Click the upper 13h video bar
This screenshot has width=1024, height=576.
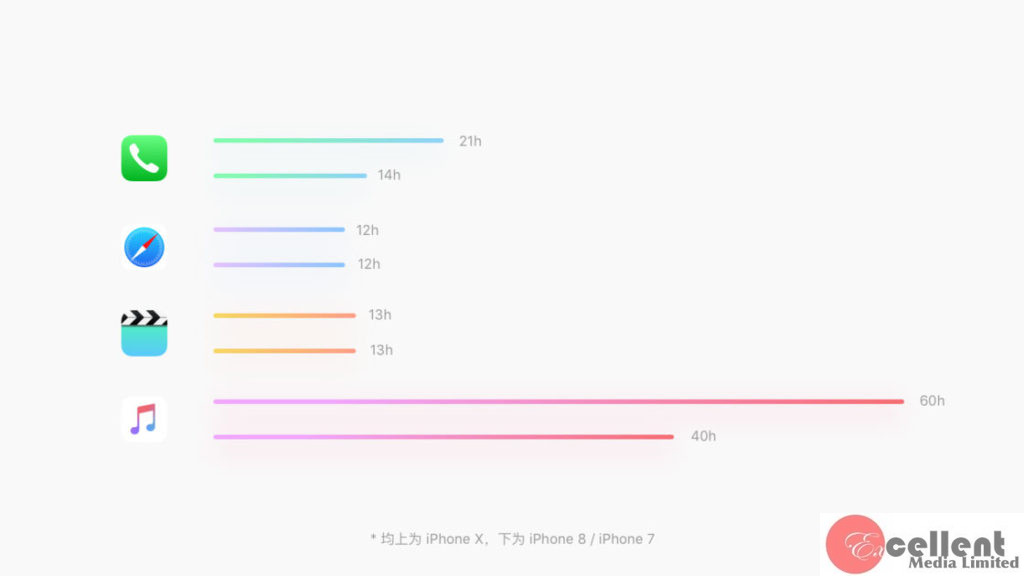tap(284, 316)
